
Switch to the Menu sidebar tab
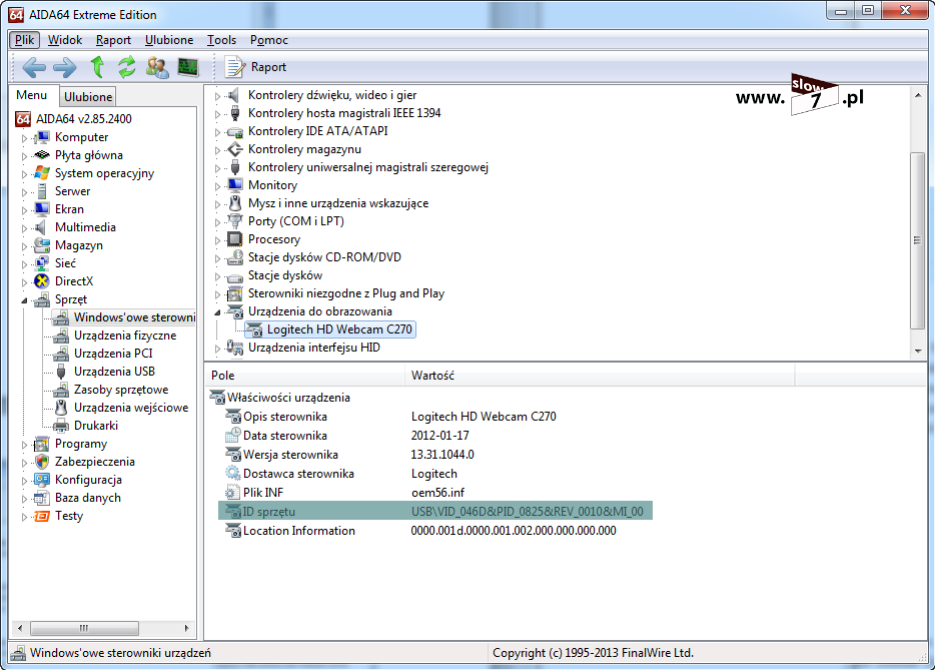click(x=32, y=95)
